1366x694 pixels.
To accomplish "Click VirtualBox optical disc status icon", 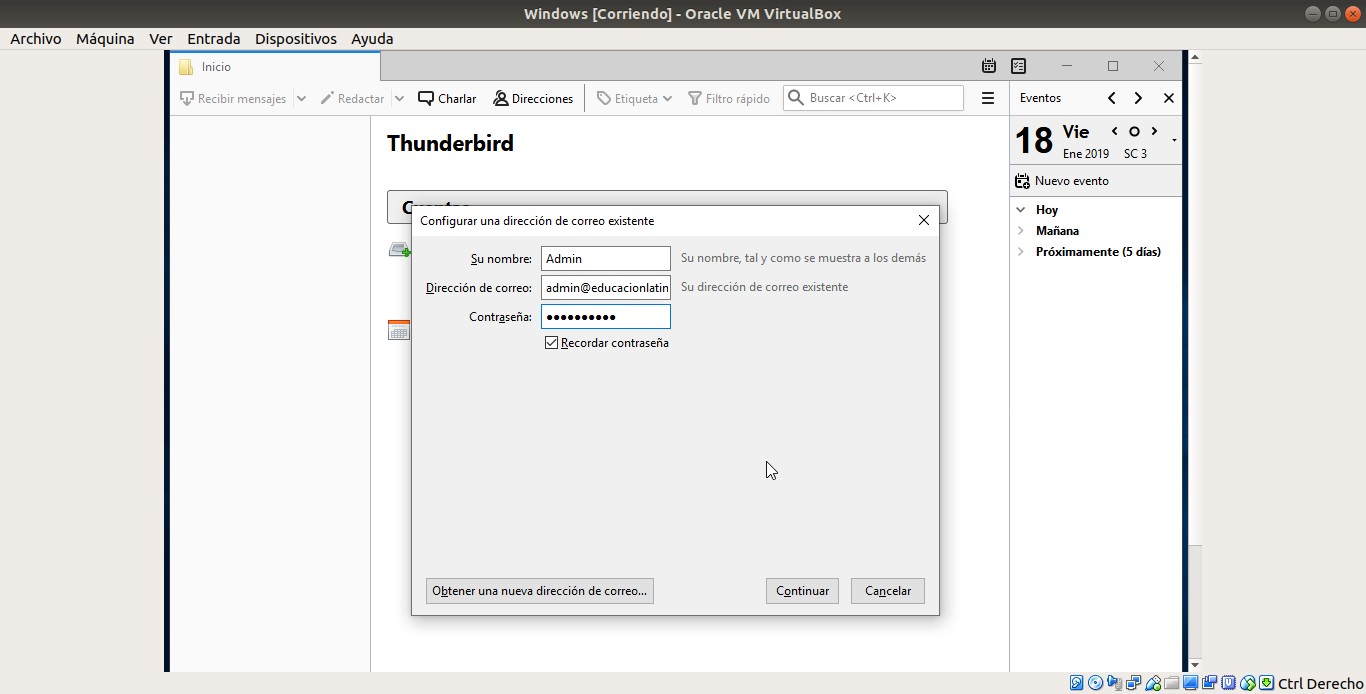I will 1095,684.
